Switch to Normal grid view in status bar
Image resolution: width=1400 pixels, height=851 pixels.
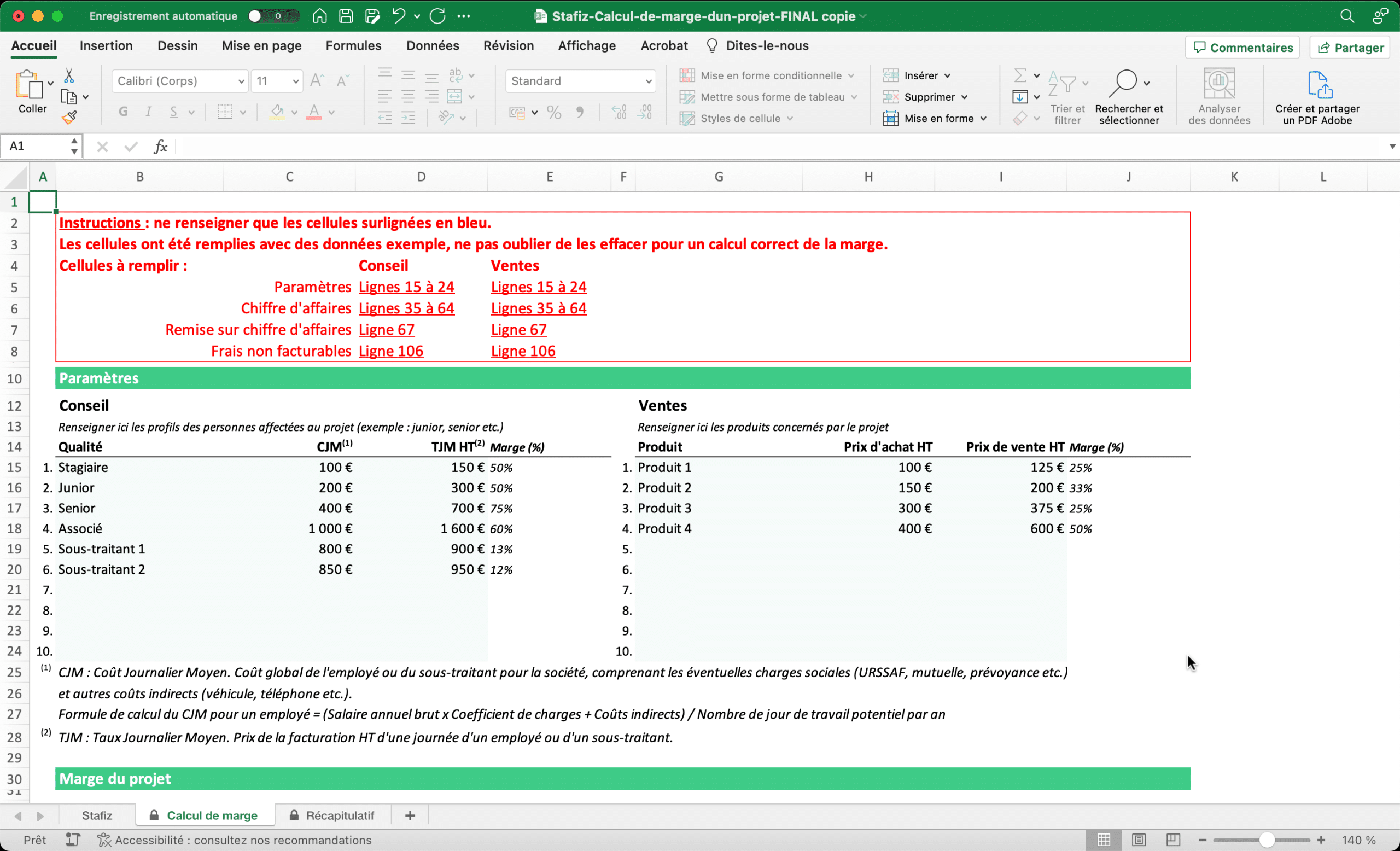click(x=1104, y=840)
